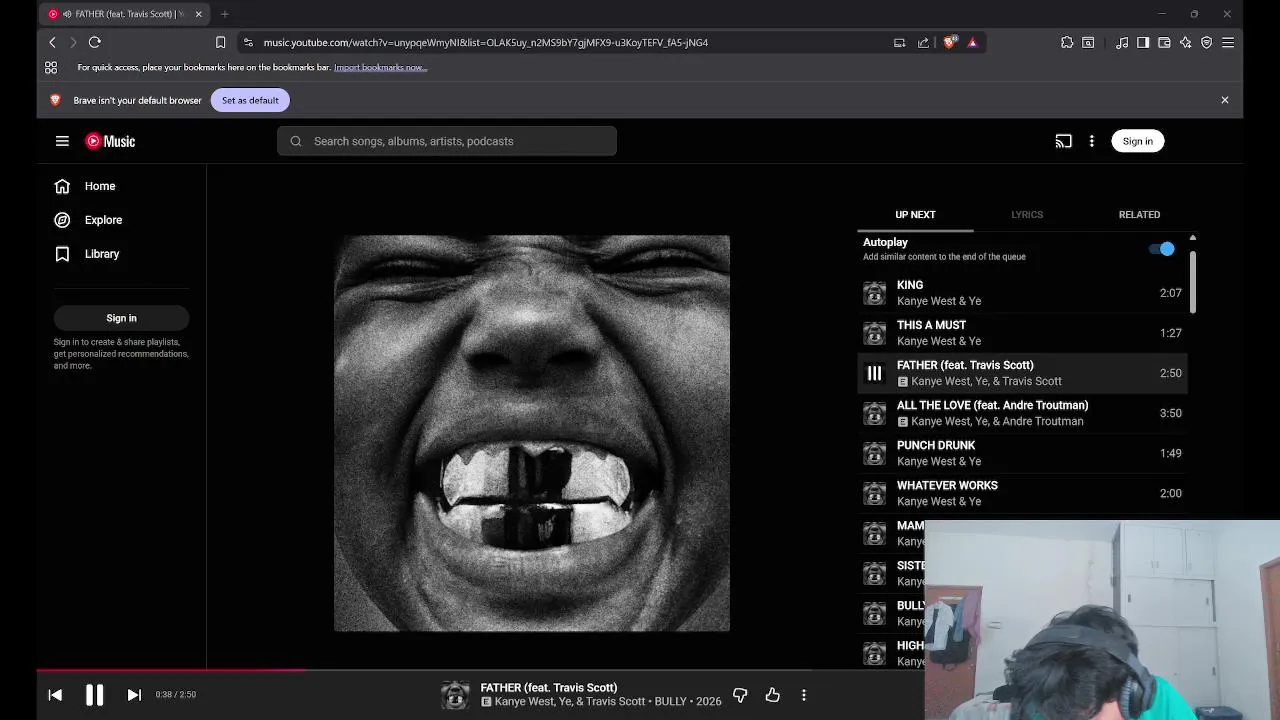This screenshot has width=1280, height=720.
Task: Skip to the next track
Action: coord(134,695)
